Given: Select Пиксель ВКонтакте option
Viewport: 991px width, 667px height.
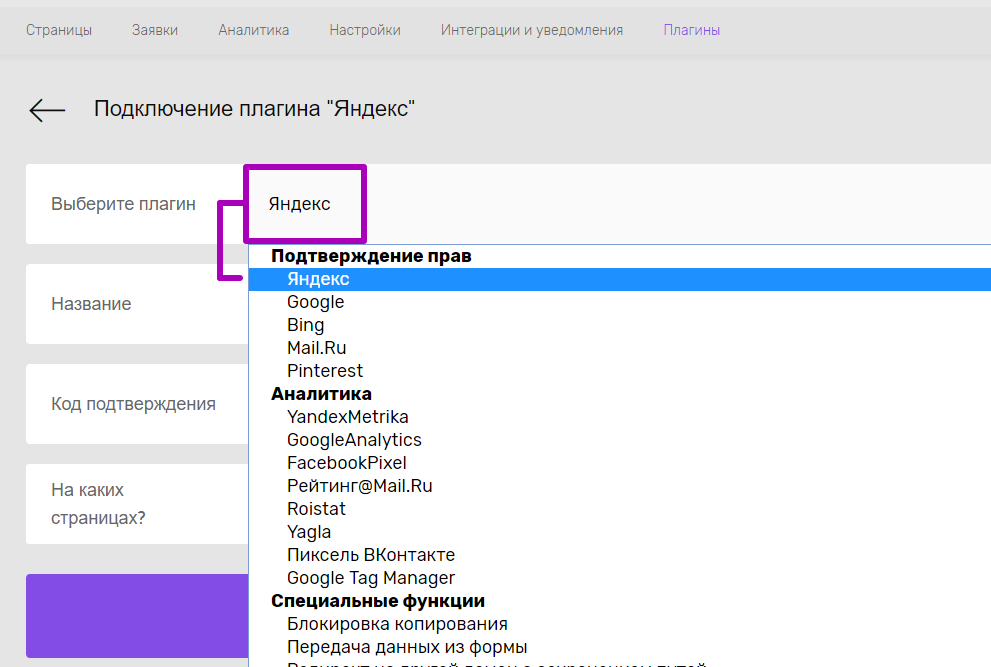Looking at the screenshot, I should click(x=619, y=554).
